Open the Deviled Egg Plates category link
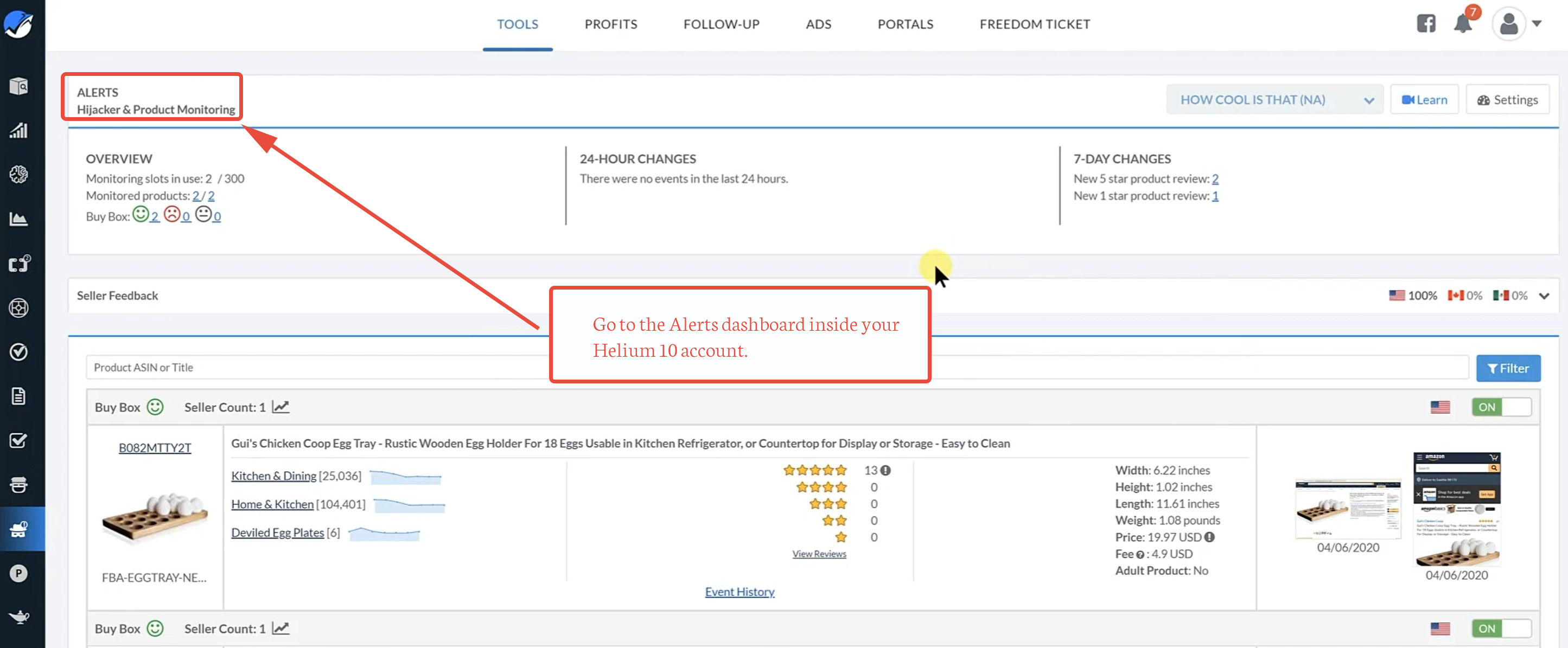Viewport: 1568px width, 648px height. click(x=278, y=532)
